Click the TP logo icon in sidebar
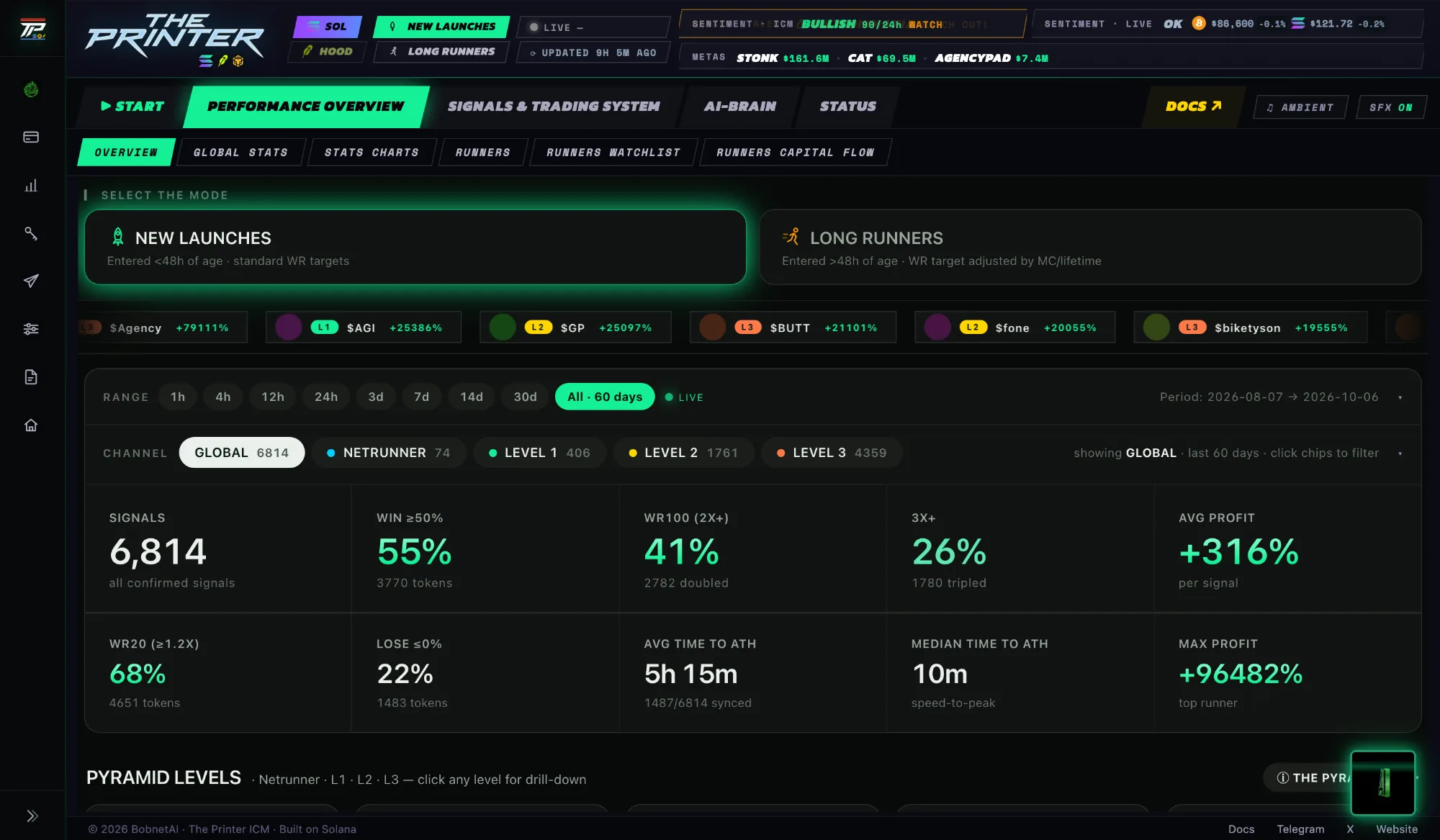1440x840 pixels. (x=32, y=30)
